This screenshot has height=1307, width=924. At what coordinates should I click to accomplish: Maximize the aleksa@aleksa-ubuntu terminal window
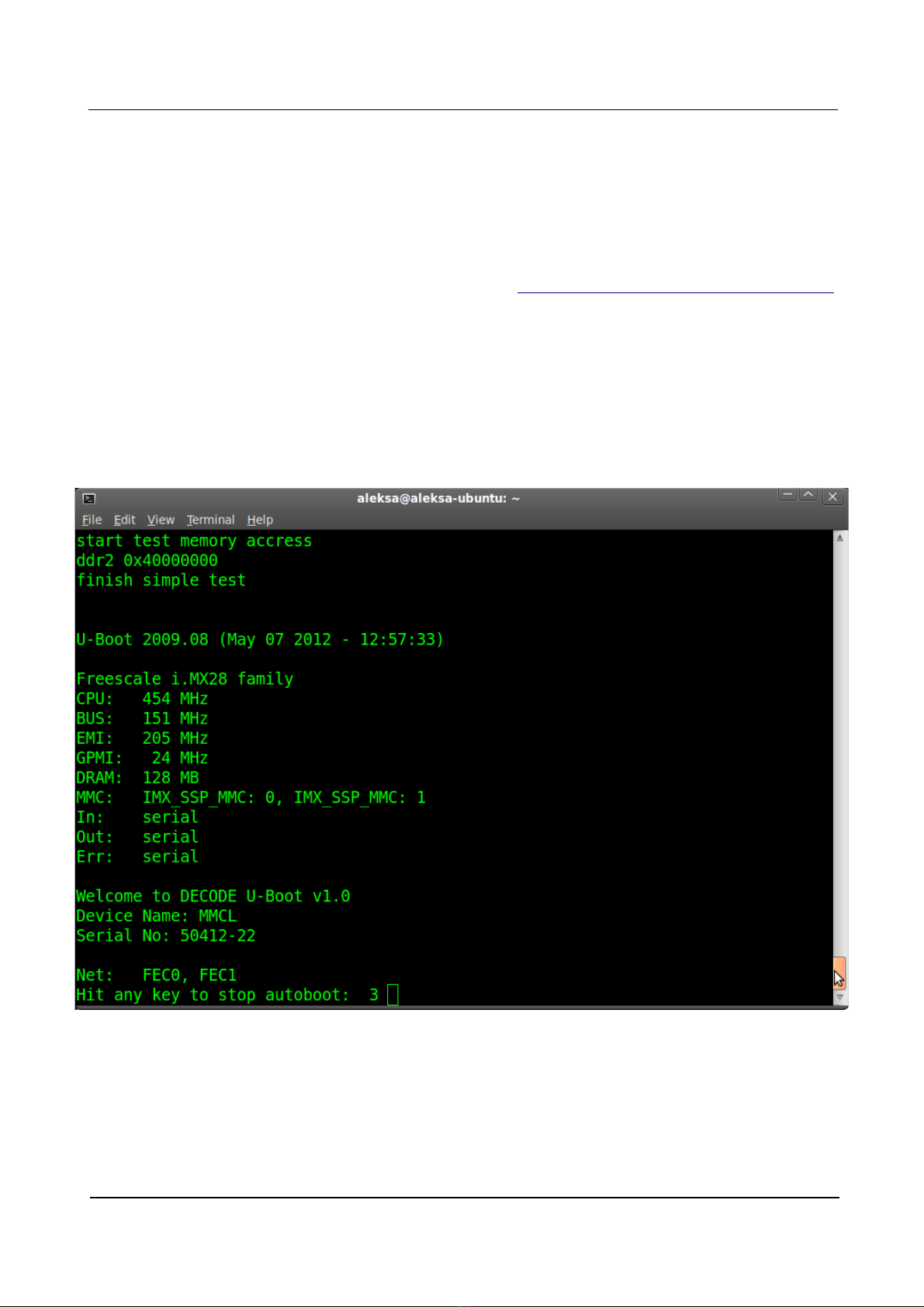[x=808, y=495]
